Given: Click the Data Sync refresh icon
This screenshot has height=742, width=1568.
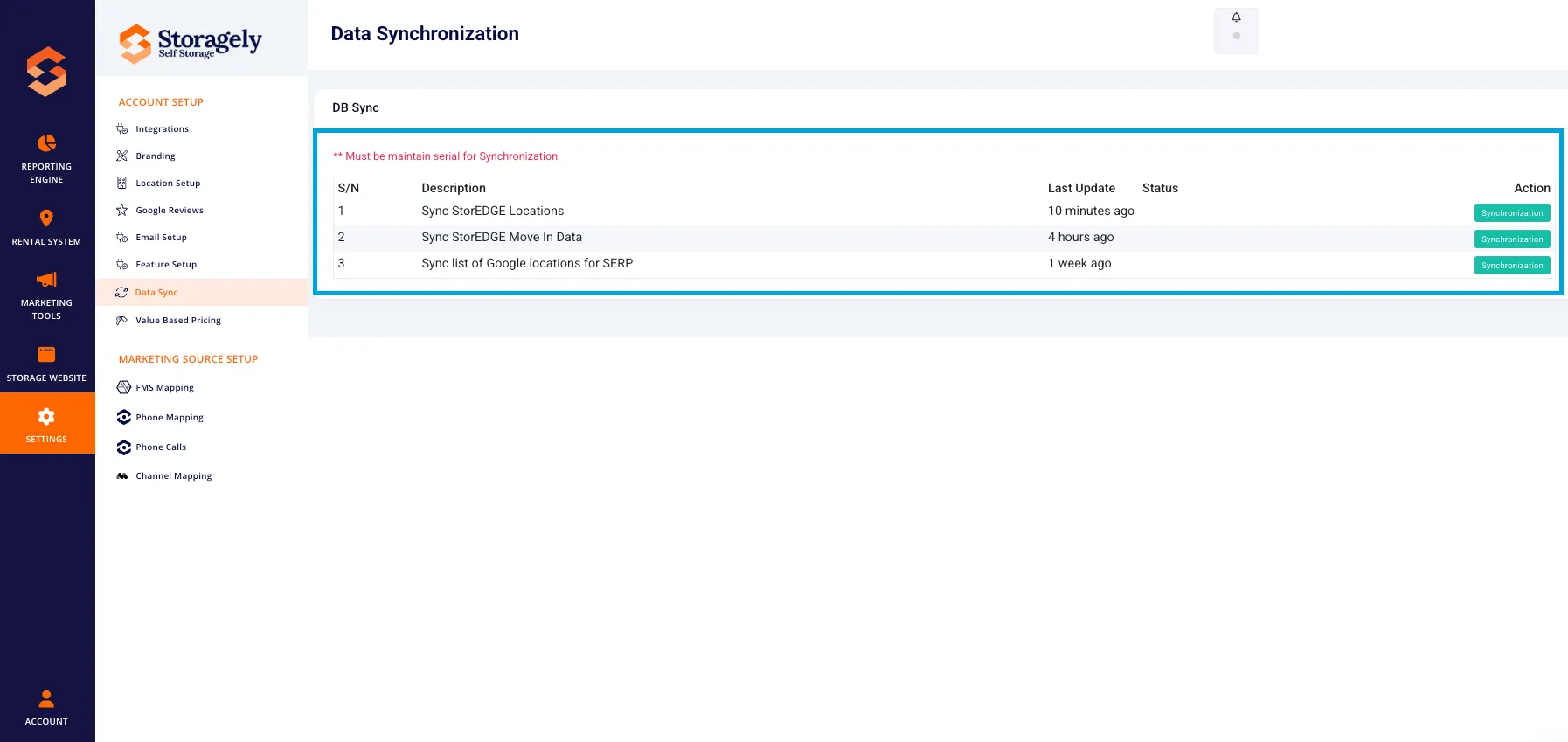Looking at the screenshot, I should 121,292.
